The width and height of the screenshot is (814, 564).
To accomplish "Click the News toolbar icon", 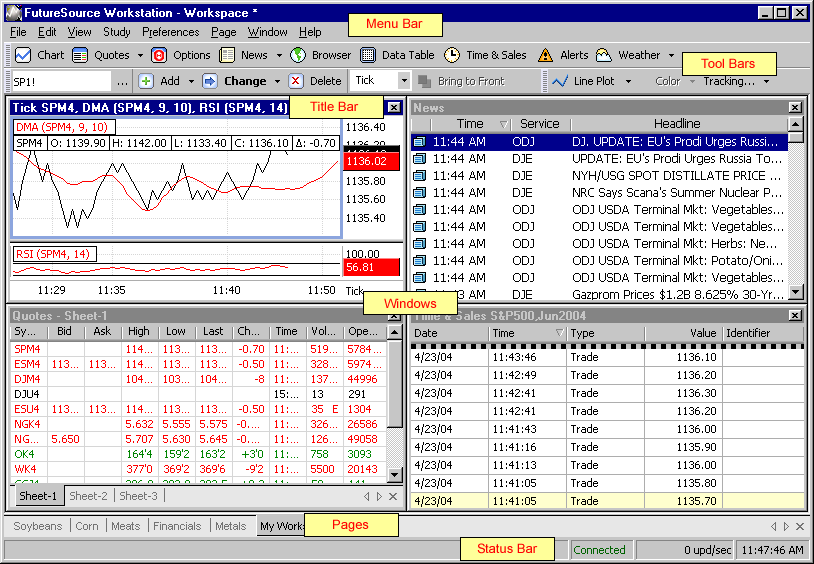I will (227, 55).
